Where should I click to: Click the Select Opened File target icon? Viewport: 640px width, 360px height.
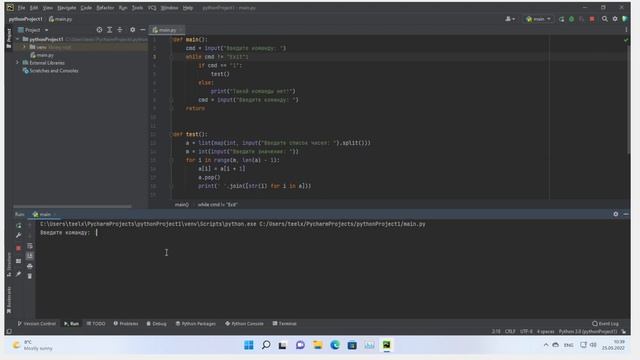click(x=99, y=30)
